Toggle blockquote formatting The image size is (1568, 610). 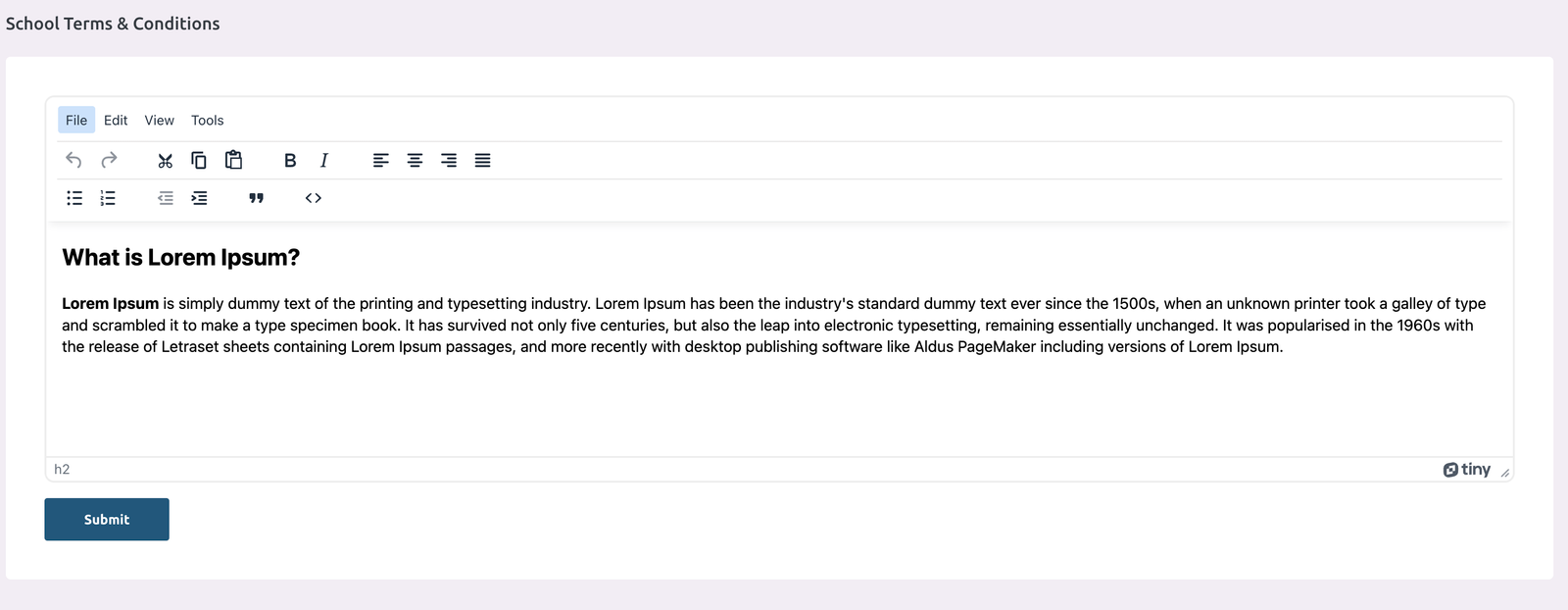(257, 198)
